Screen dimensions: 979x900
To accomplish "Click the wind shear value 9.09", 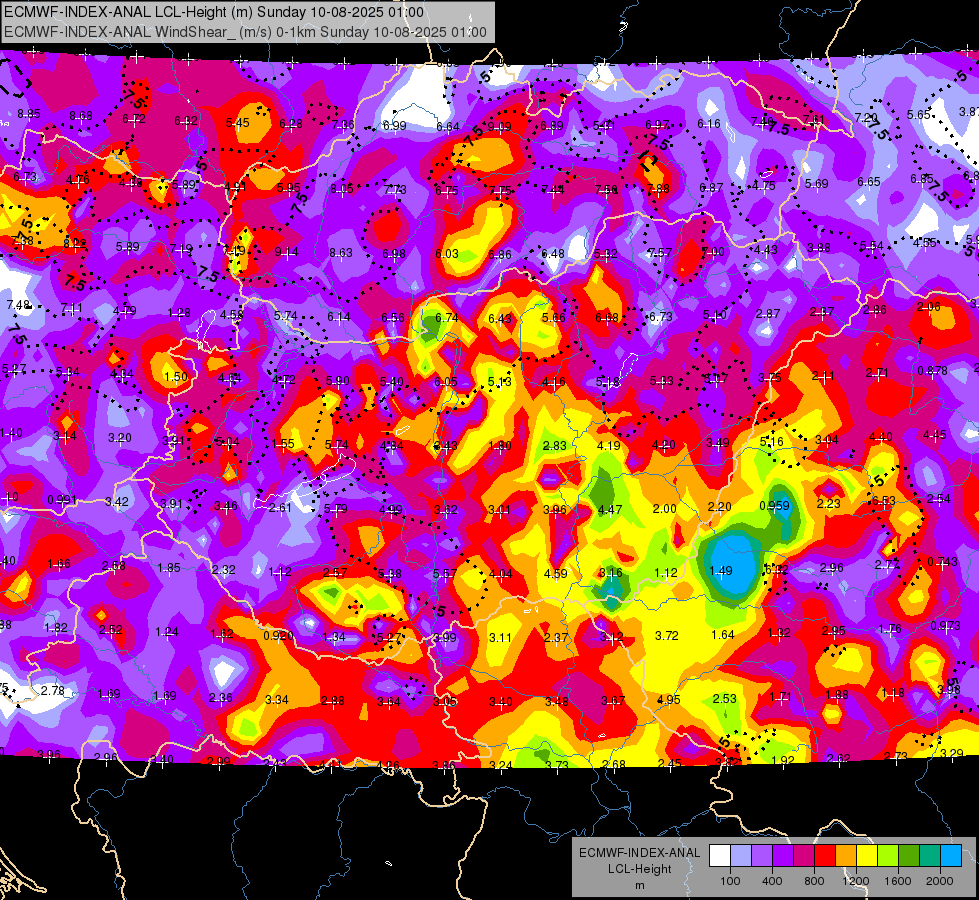I will [x=499, y=127].
